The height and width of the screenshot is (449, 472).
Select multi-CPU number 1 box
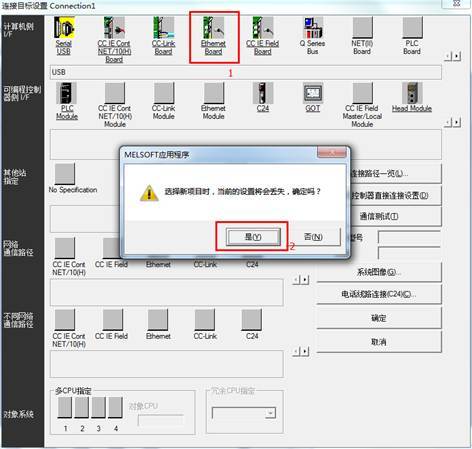pos(65,407)
